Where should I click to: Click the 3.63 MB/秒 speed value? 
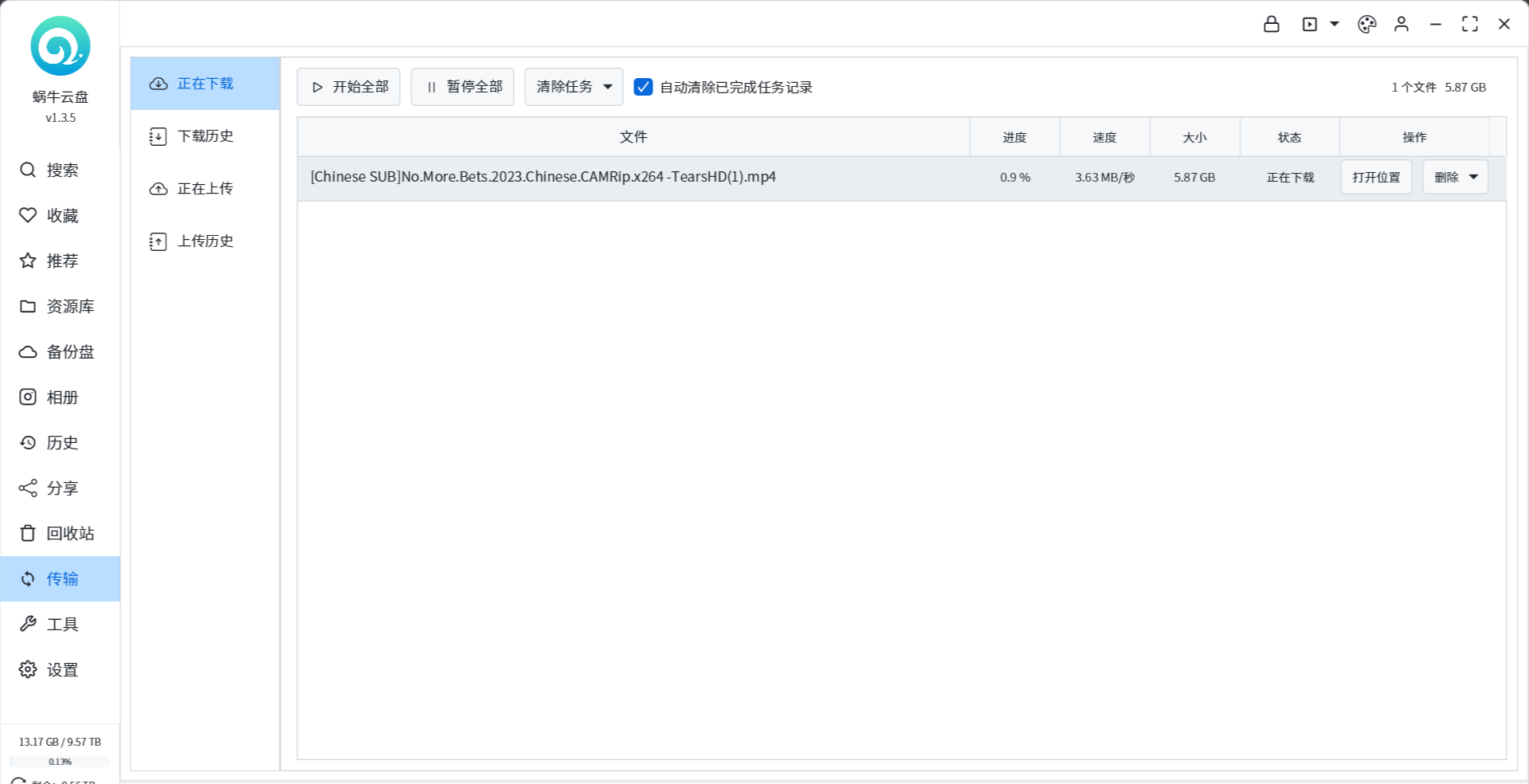click(x=1105, y=178)
